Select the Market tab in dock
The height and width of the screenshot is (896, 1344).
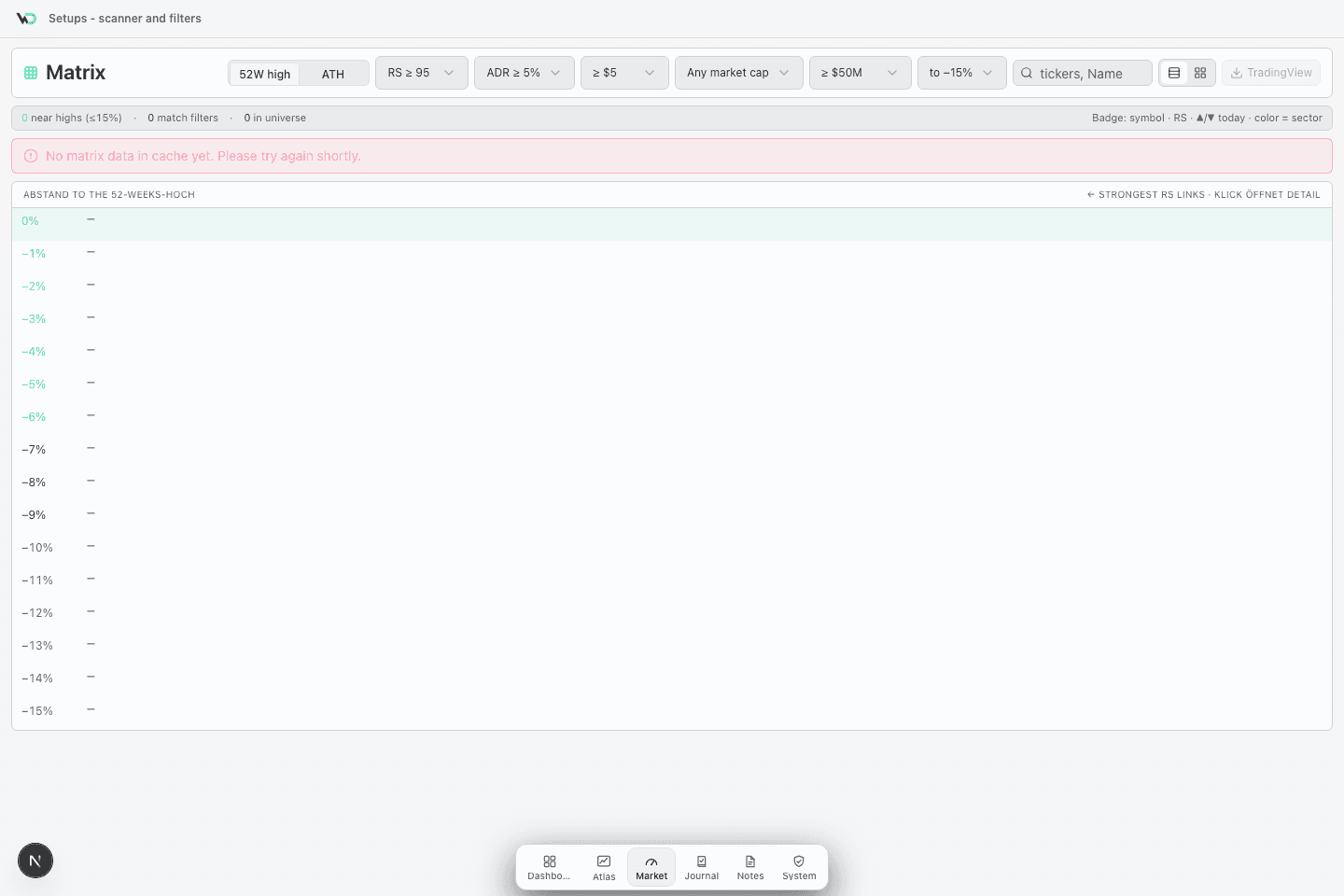(651, 868)
